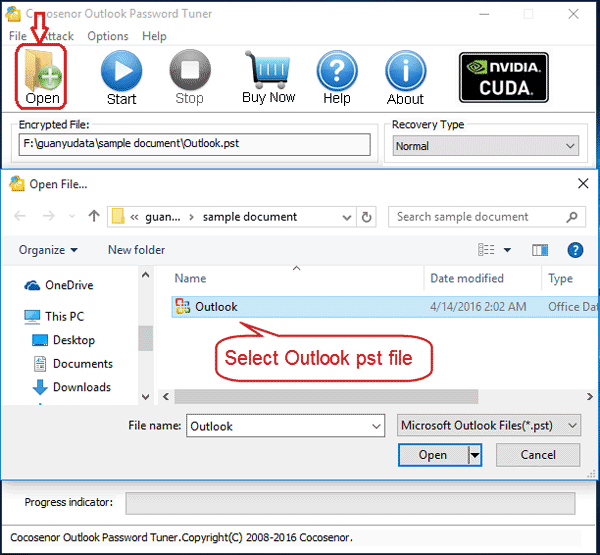
Task: Click the search magnifier icon
Action: point(572,217)
